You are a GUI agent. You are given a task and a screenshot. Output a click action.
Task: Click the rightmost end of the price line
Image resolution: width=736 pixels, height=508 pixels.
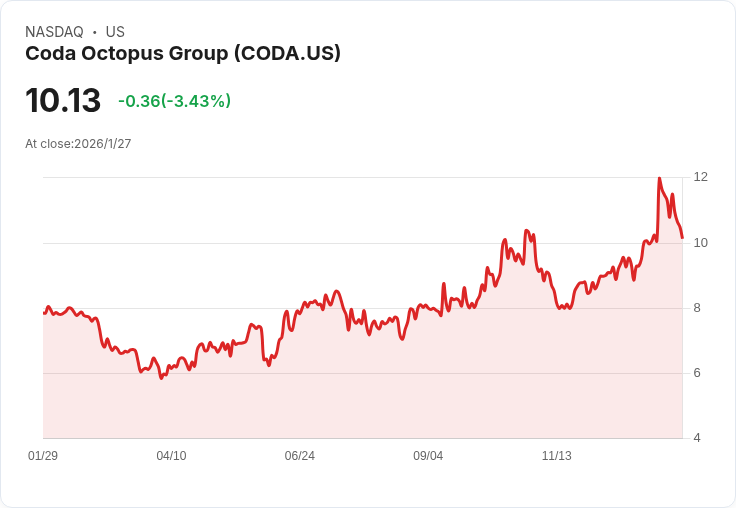coord(682,237)
